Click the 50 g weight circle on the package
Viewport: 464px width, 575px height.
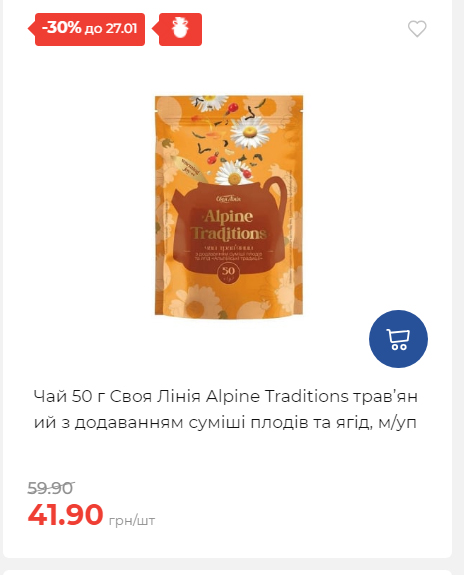pos(228,273)
